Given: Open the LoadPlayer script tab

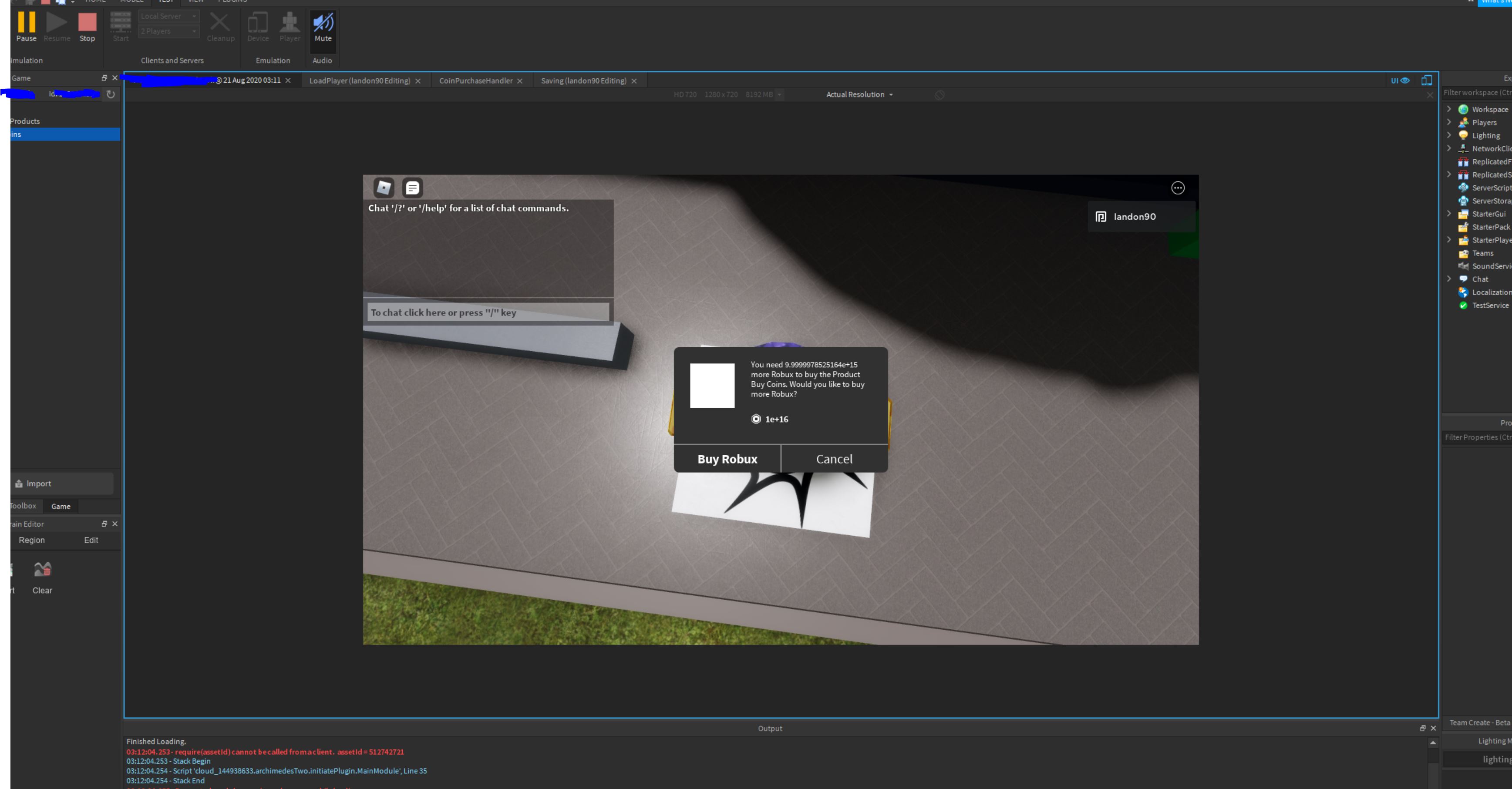Looking at the screenshot, I should point(359,81).
